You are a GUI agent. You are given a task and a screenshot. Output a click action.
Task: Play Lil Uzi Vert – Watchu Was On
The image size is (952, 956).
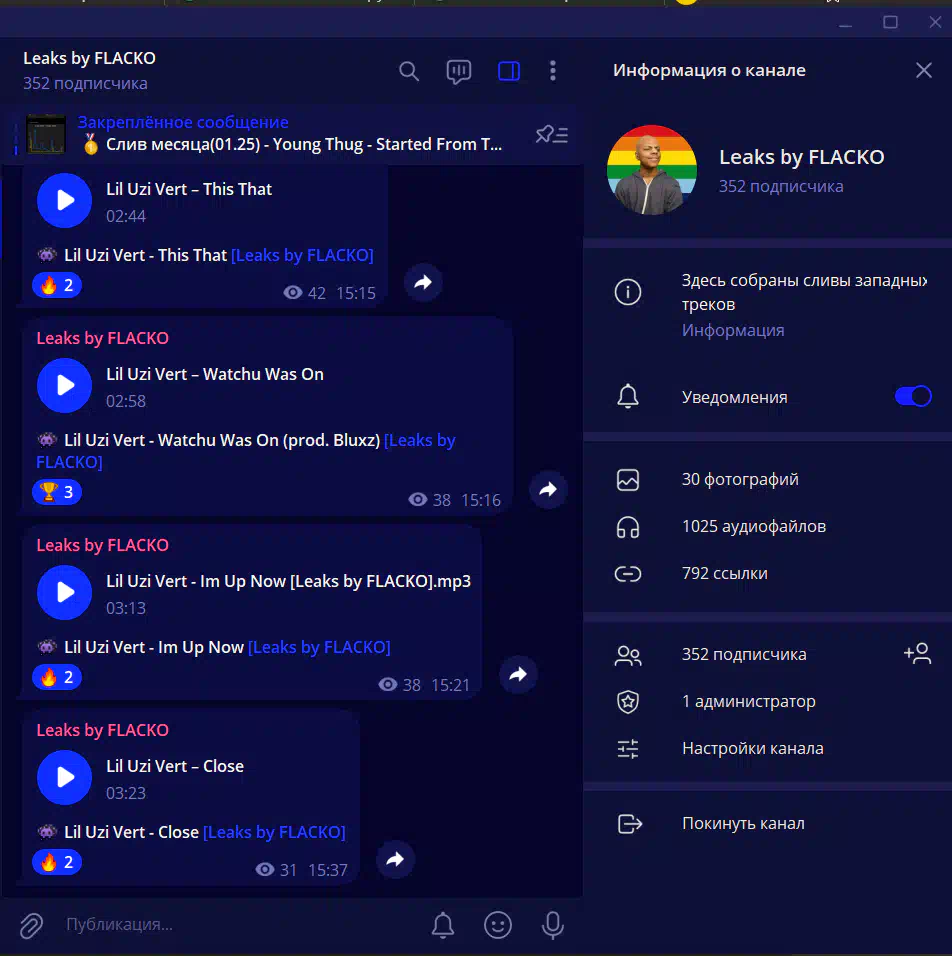65,386
